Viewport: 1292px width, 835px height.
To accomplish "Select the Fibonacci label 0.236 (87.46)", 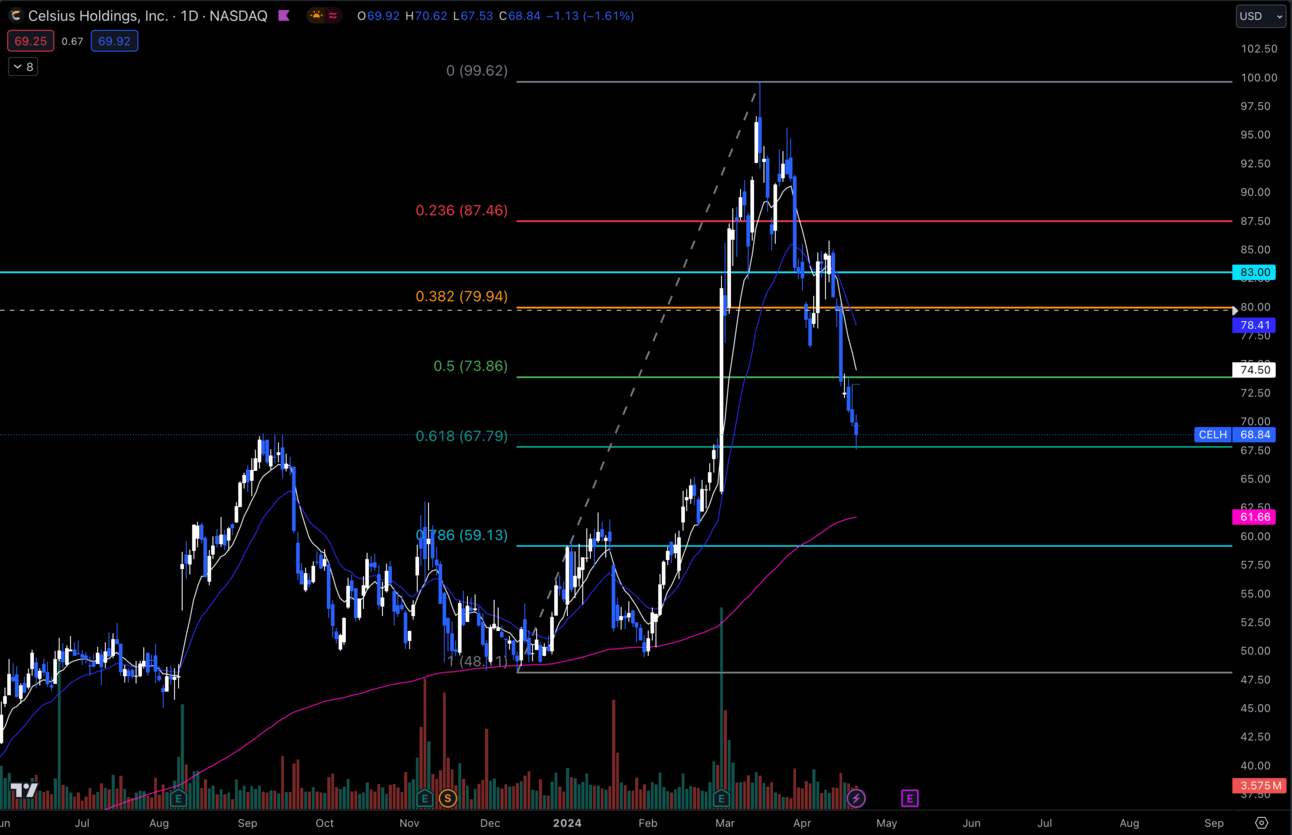I will [x=462, y=211].
